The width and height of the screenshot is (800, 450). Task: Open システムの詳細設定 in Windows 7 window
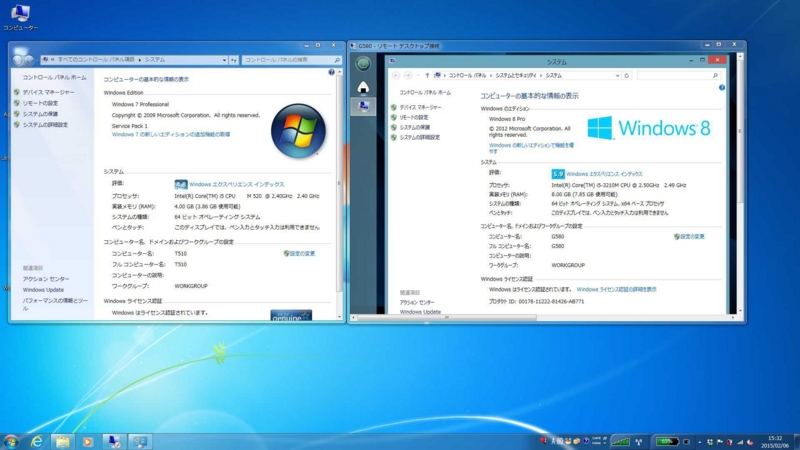click(x=45, y=124)
